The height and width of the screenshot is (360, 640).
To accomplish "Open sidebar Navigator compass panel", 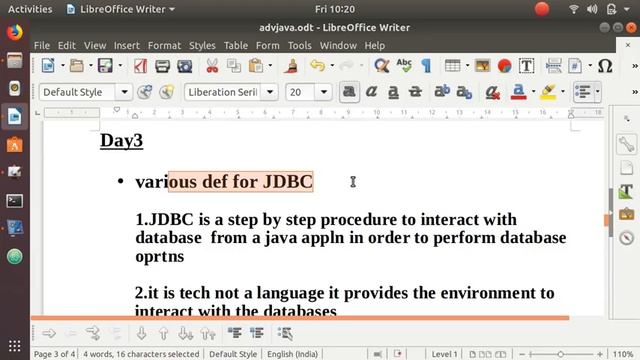I will (x=626, y=238).
